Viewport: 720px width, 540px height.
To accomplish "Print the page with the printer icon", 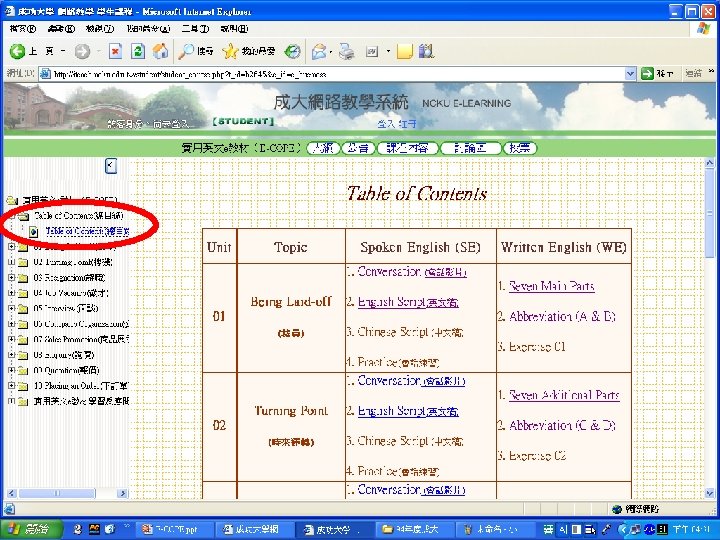I will point(347,51).
